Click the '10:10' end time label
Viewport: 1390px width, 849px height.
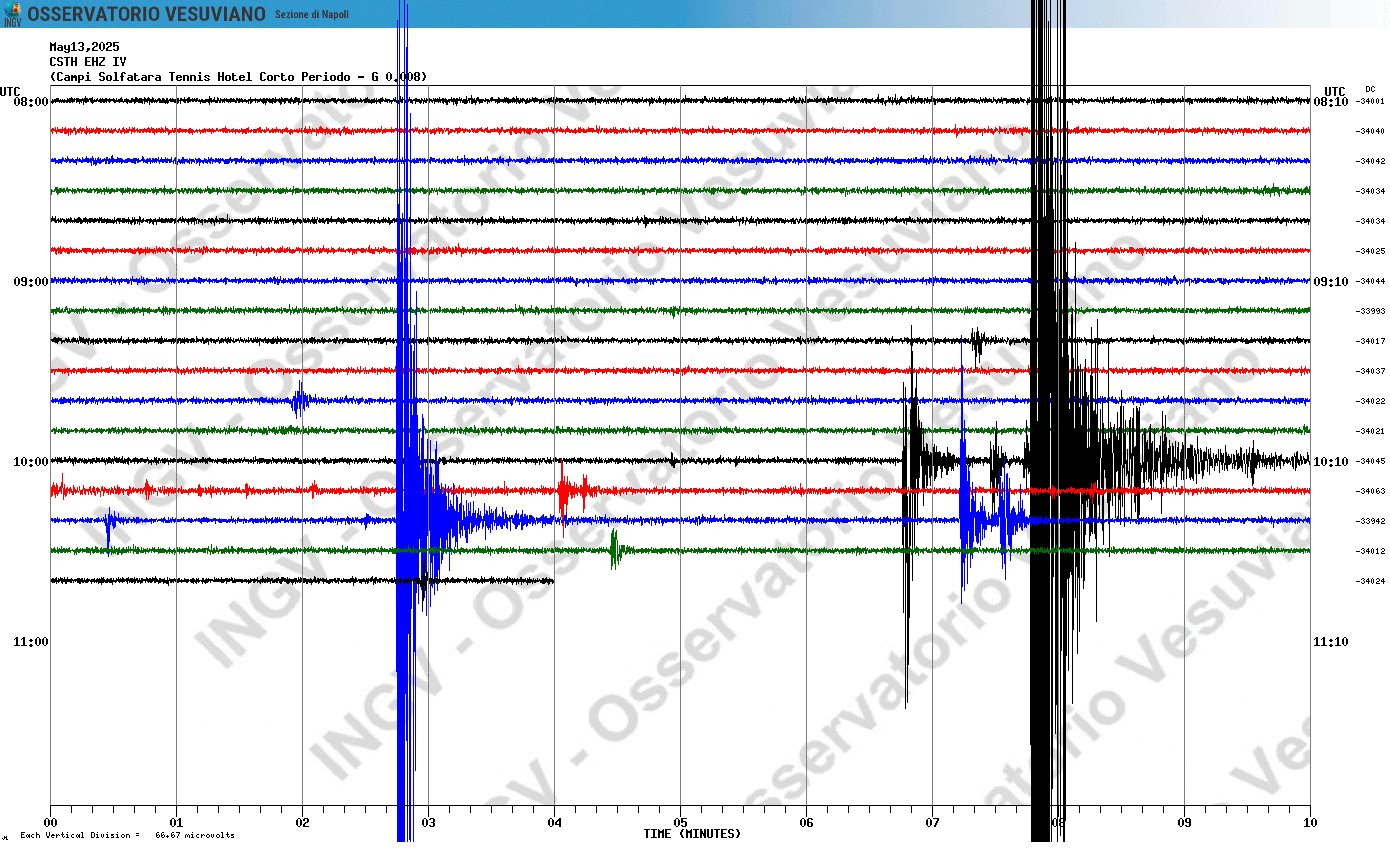tap(1331, 462)
